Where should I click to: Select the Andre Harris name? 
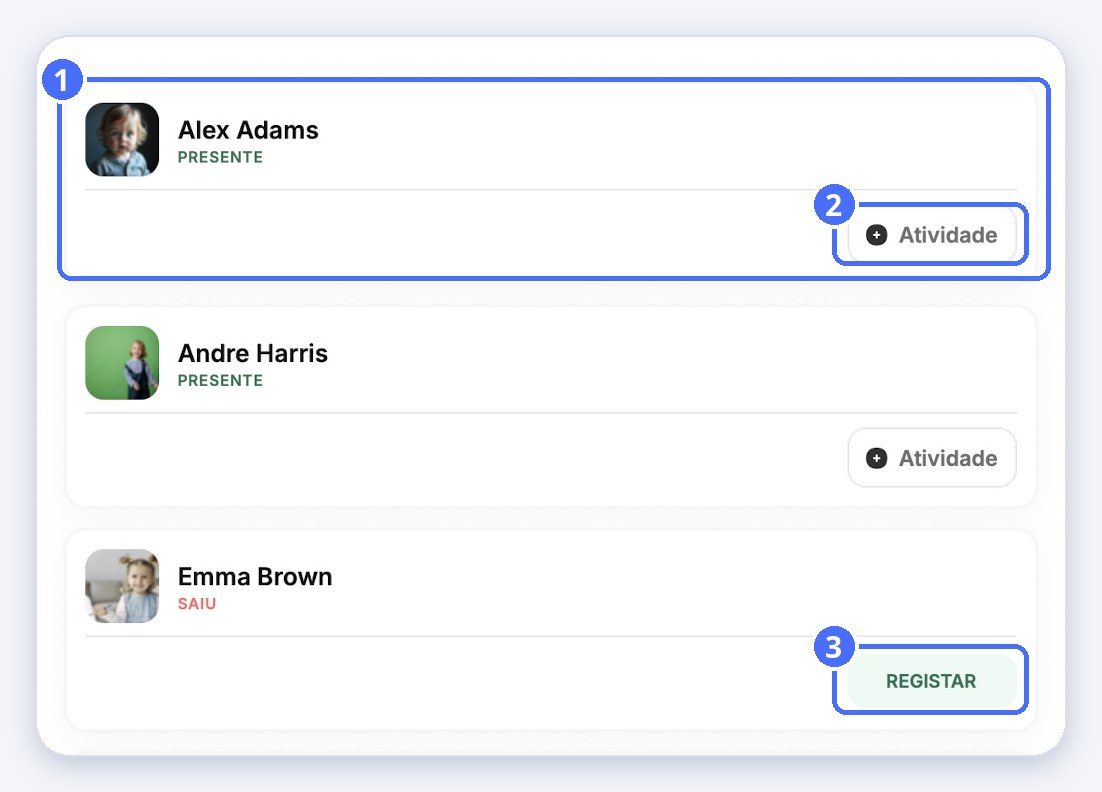point(253,353)
